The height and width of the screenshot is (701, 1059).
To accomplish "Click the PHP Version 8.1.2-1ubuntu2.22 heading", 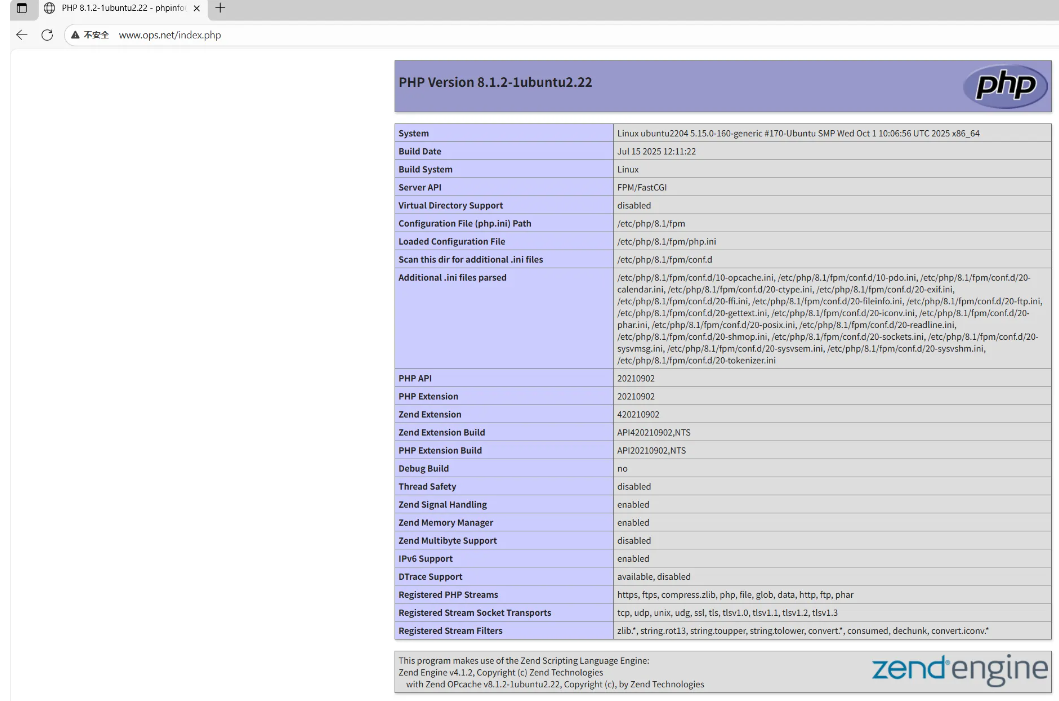I will (495, 82).
